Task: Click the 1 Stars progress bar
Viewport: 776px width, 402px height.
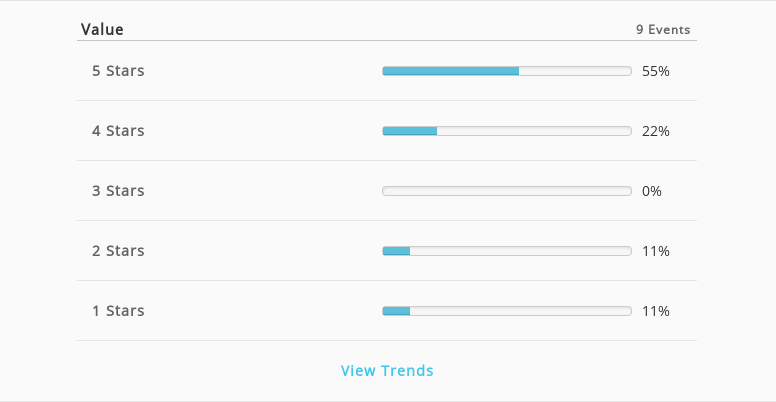Action: pos(507,311)
